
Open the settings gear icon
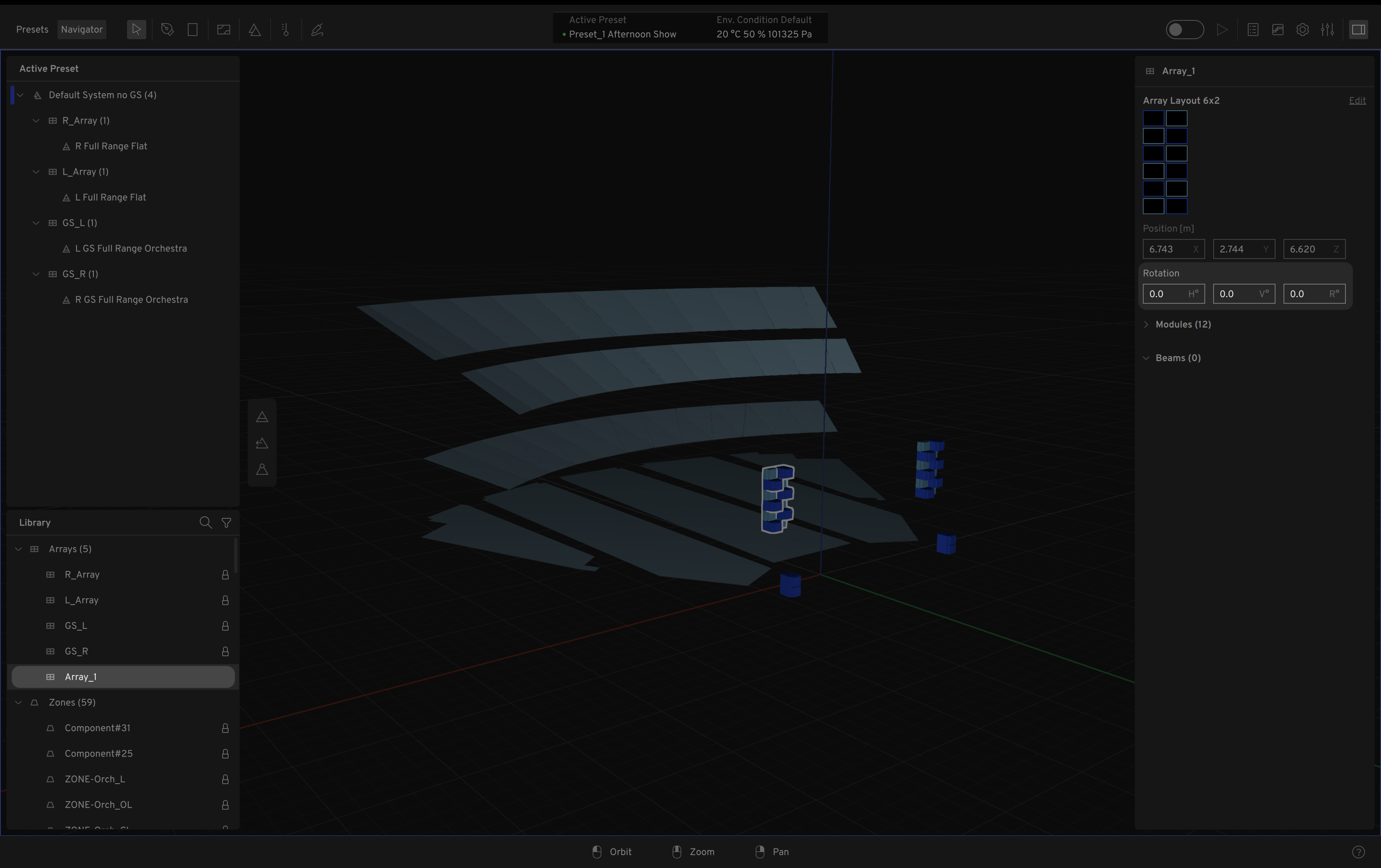point(1302,29)
